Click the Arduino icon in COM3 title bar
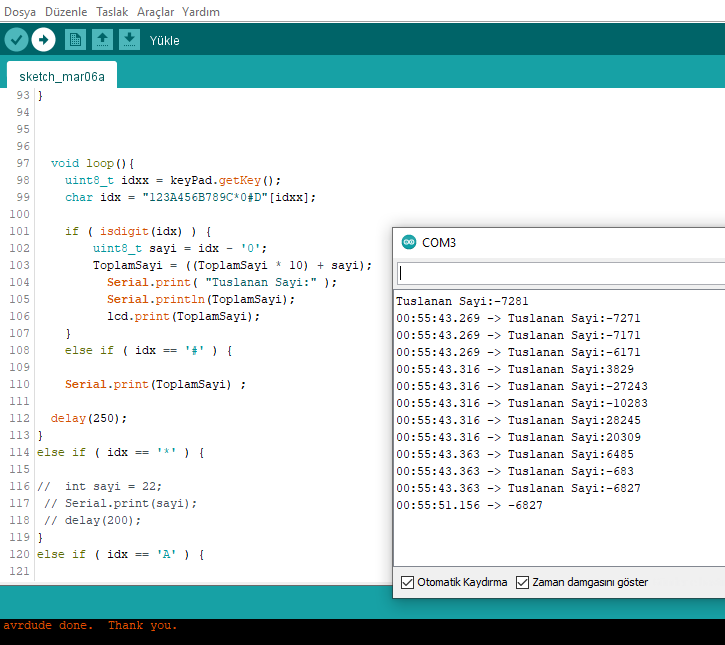Image resolution: width=725 pixels, height=645 pixels. pyautogui.click(x=408, y=243)
